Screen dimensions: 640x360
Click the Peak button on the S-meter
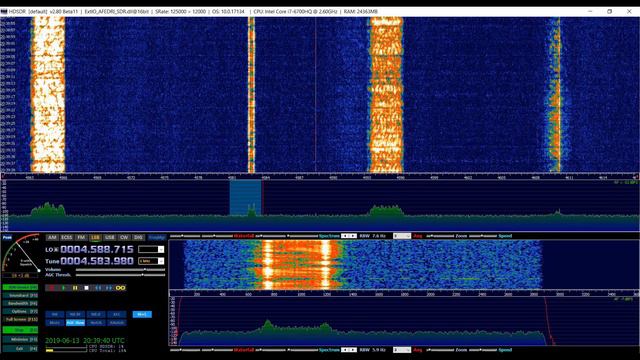(7, 237)
